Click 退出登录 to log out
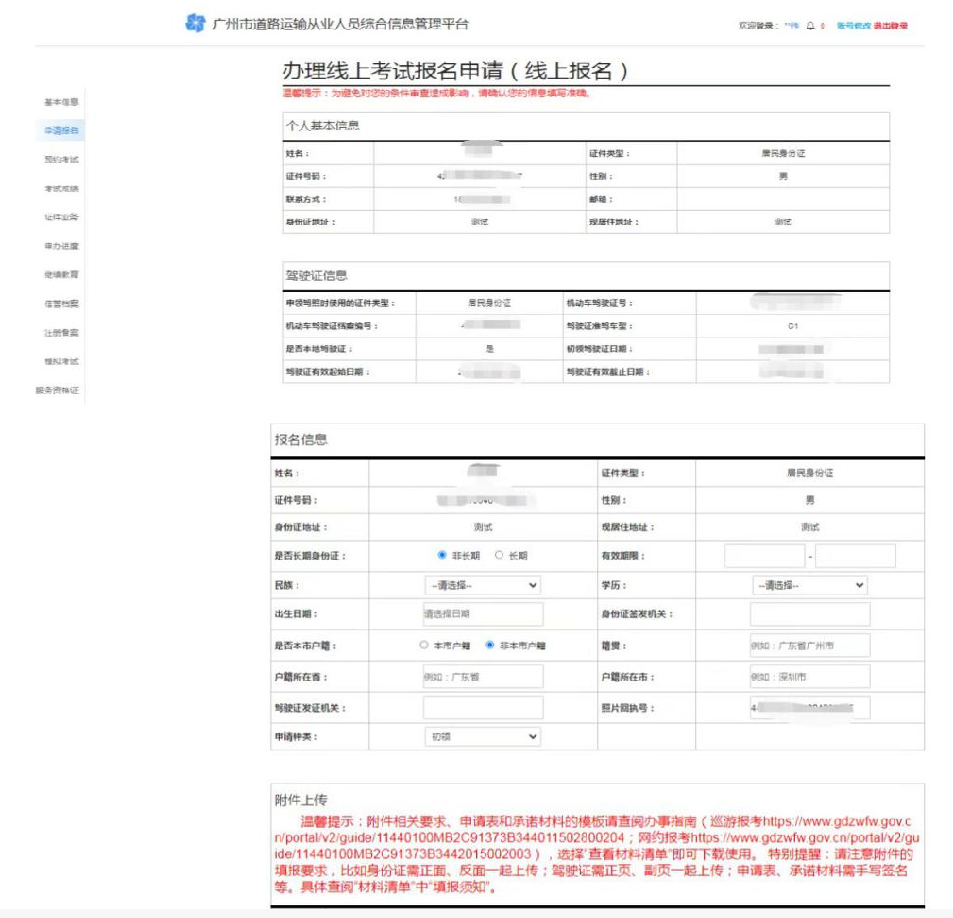Image resolution: width=953 pixels, height=918 pixels. point(890,26)
